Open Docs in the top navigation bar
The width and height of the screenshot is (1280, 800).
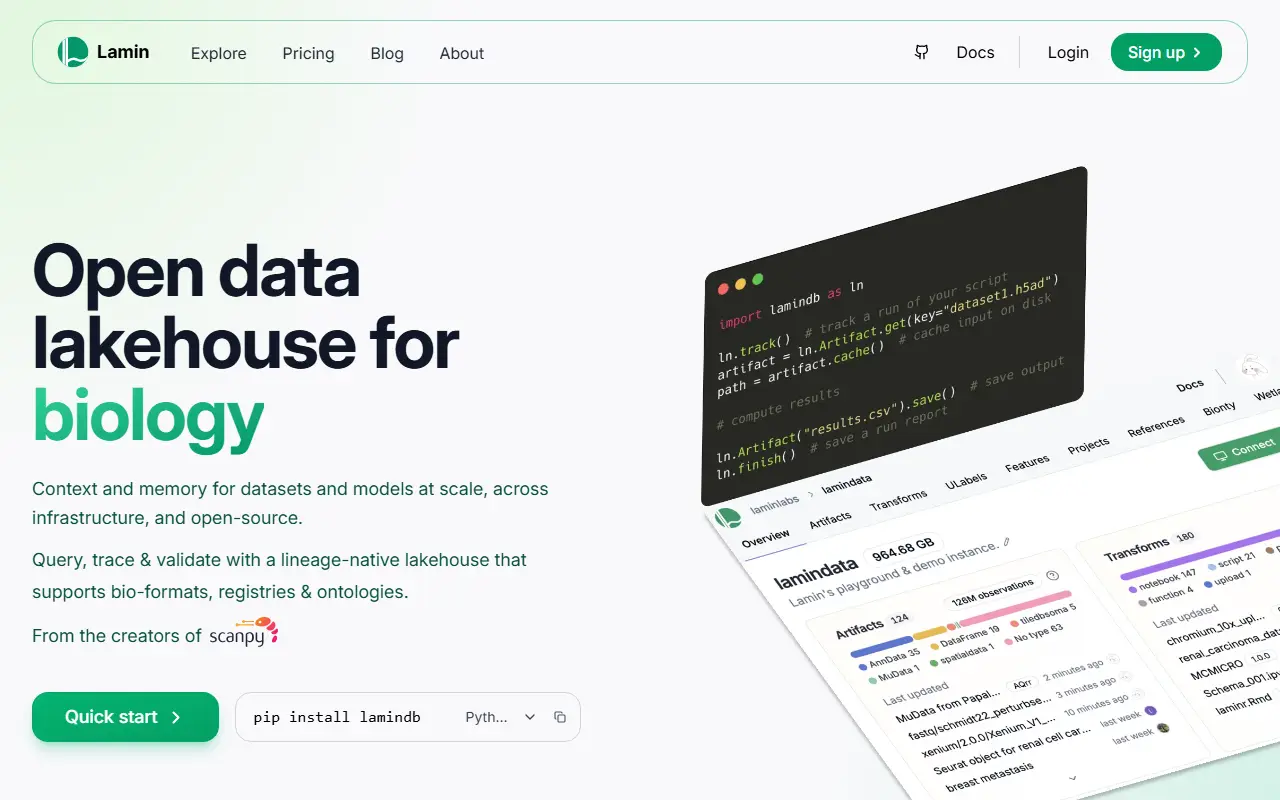click(975, 52)
